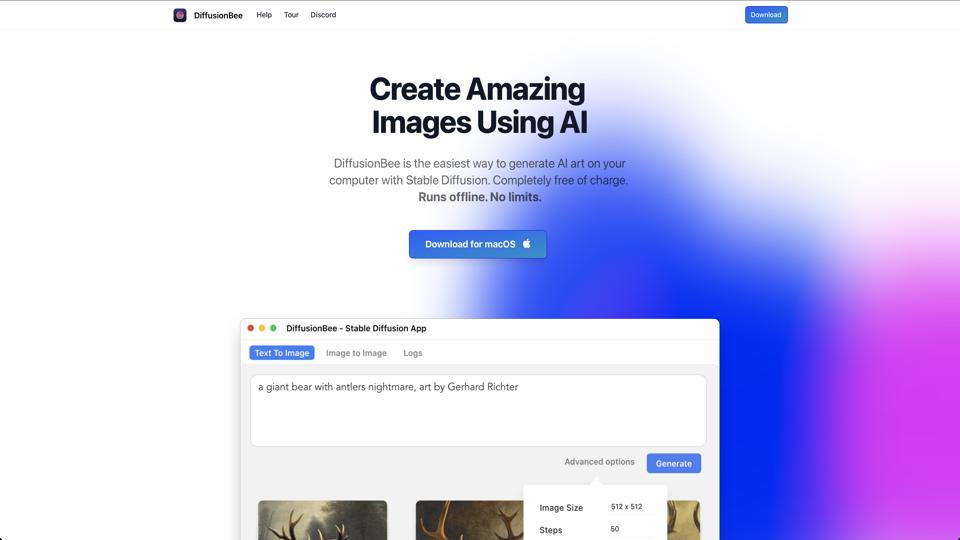
Task: Open the Logs tab
Action: 413,353
